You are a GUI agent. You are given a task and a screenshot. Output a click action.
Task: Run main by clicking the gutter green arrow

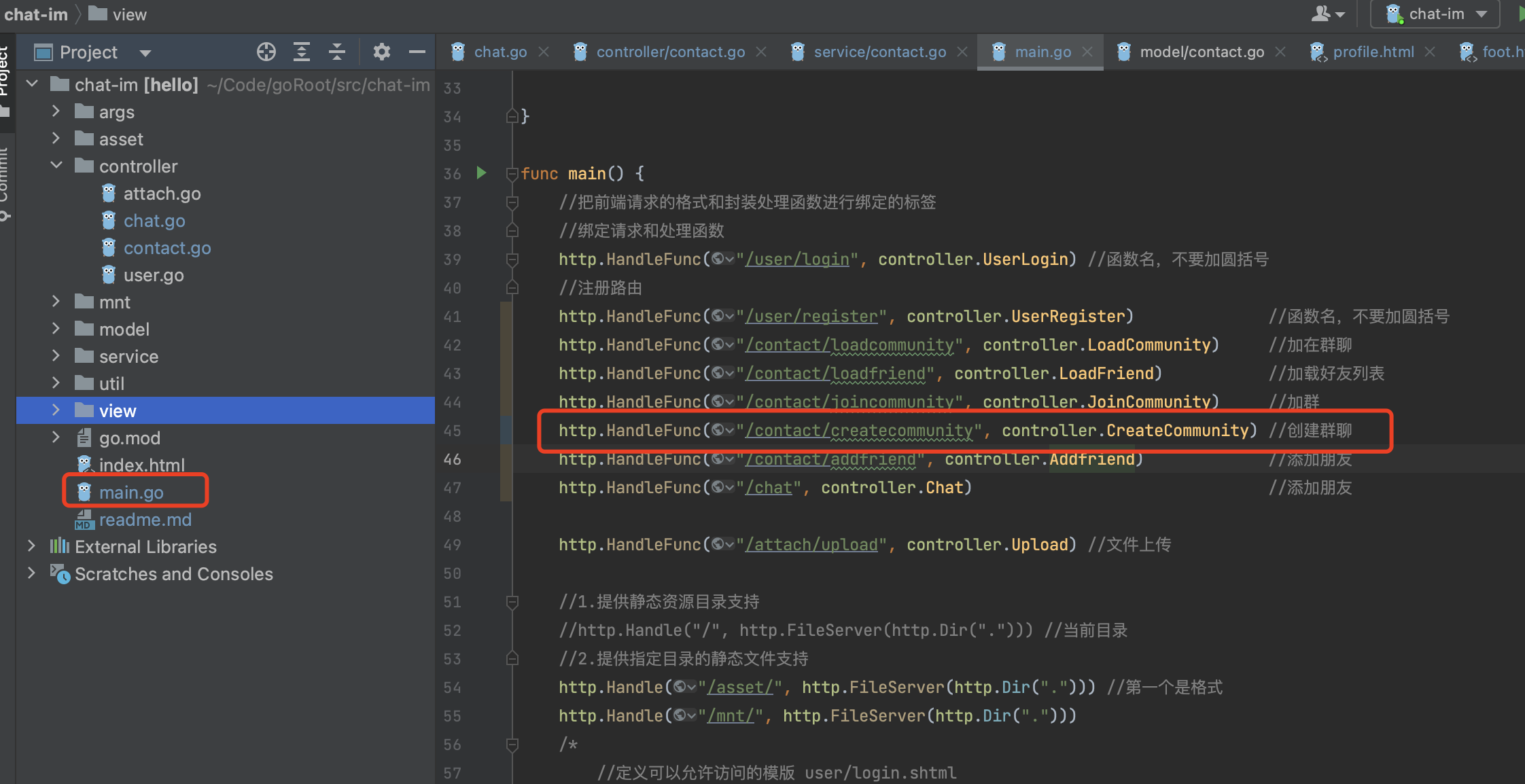(x=481, y=173)
